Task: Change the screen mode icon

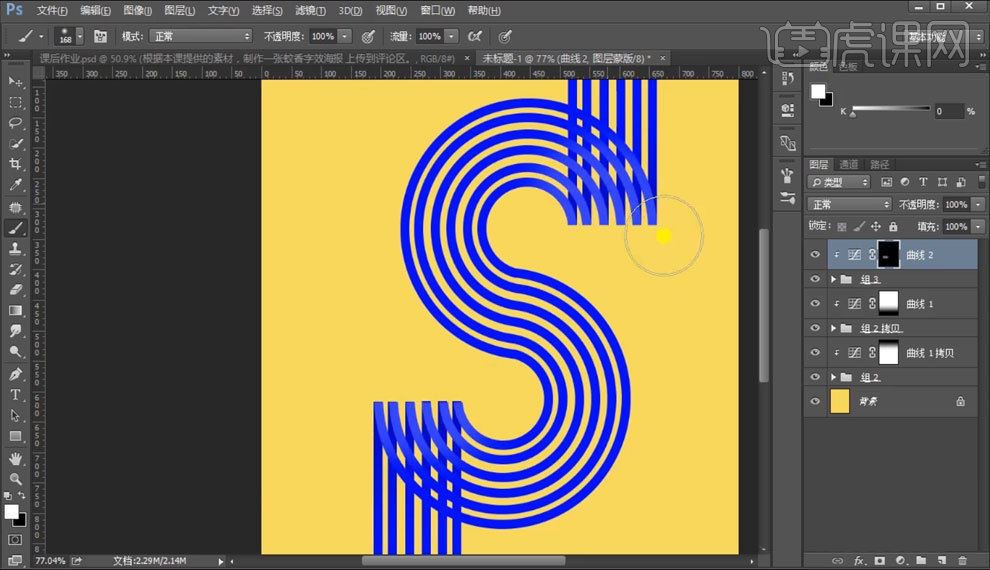Action: click(x=15, y=560)
